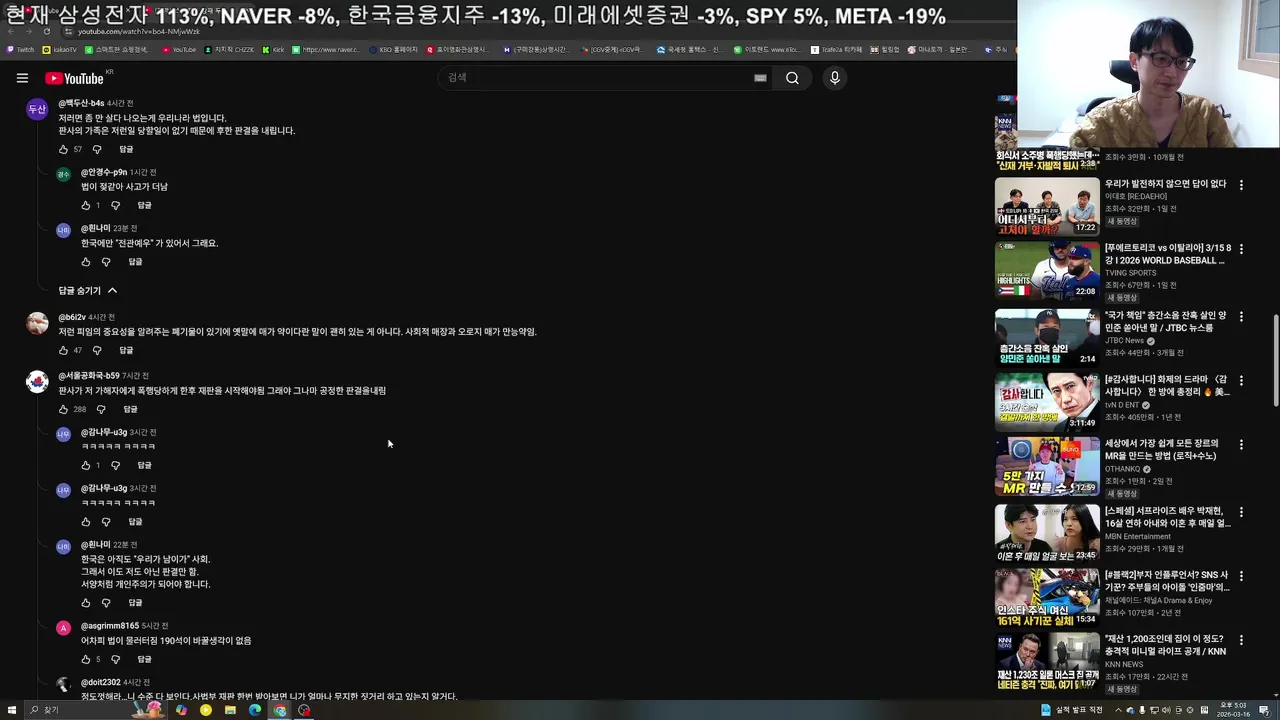This screenshot has height=720, width=1280.
Task: Reply to the @asgrimm8165 comment
Action: point(144,659)
